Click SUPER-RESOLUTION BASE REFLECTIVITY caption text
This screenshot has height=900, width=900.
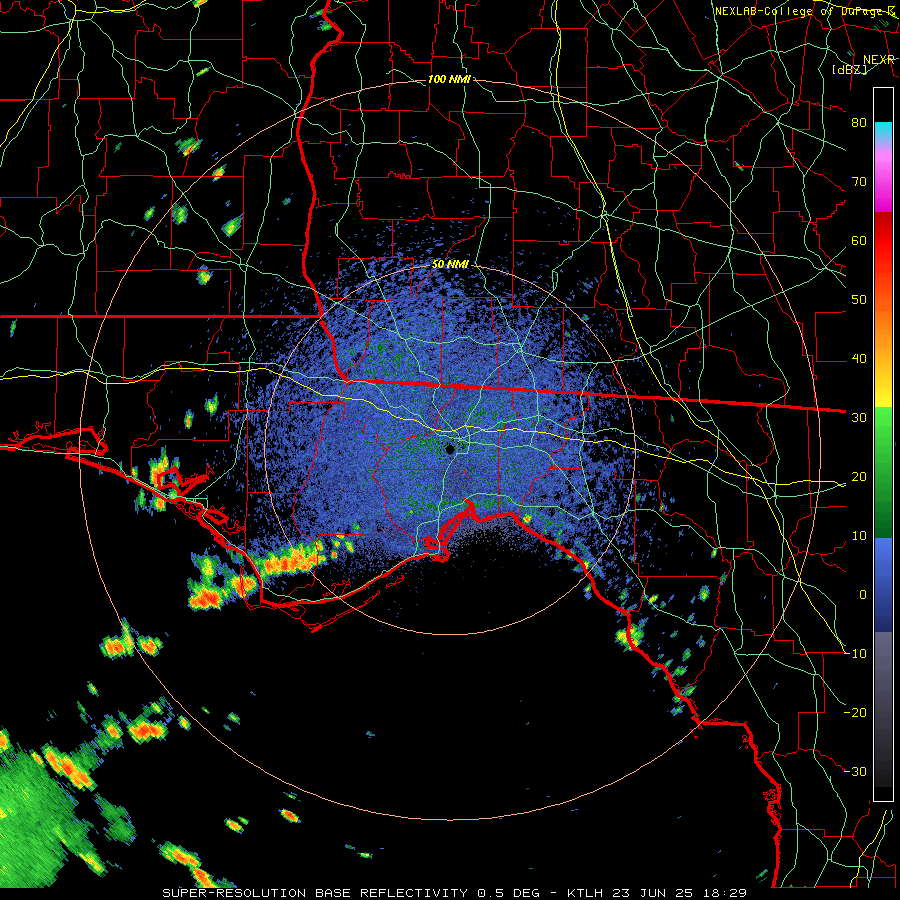315,893
